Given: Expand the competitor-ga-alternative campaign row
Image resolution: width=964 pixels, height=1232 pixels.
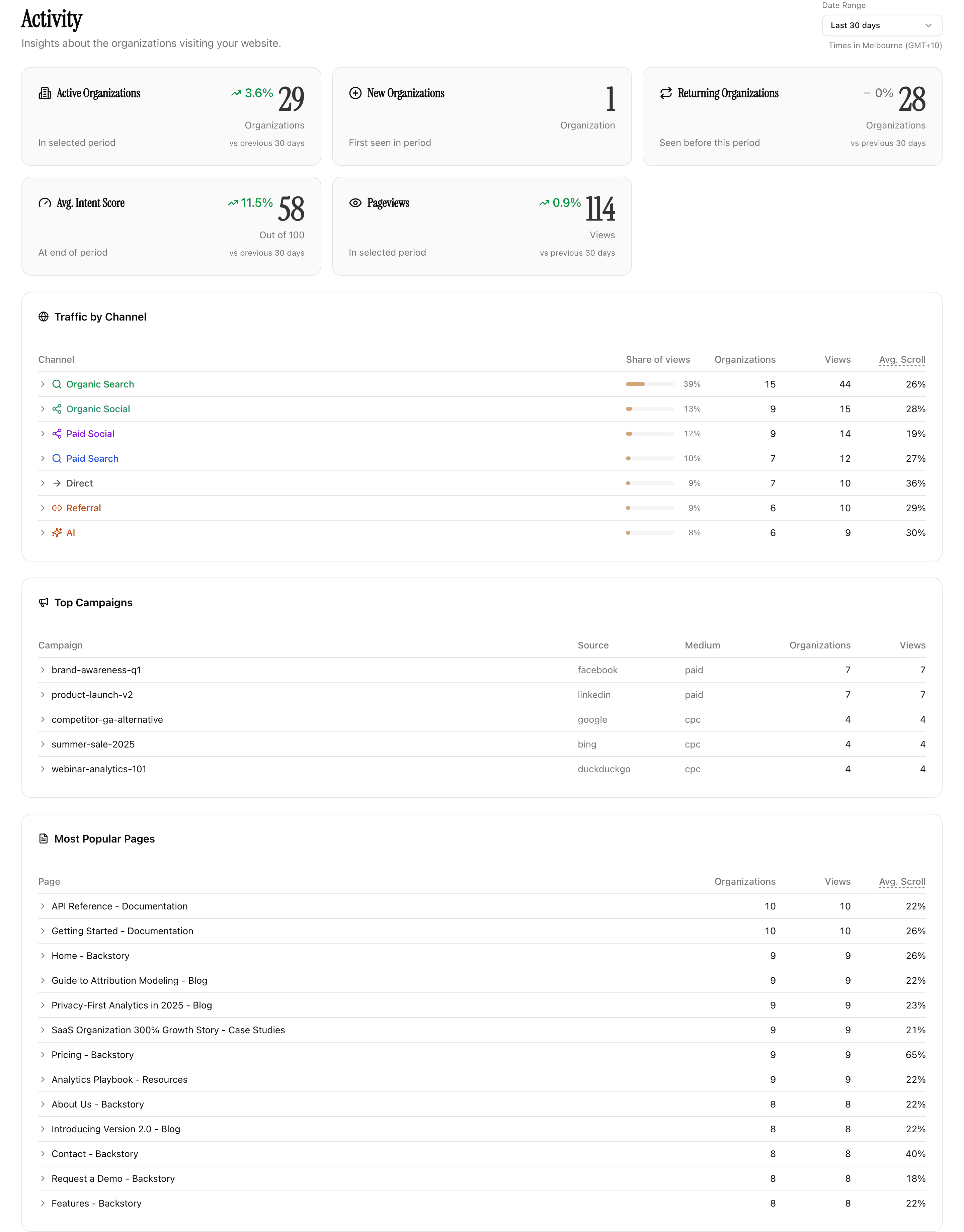Looking at the screenshot, I should click(x=42, y=720).
